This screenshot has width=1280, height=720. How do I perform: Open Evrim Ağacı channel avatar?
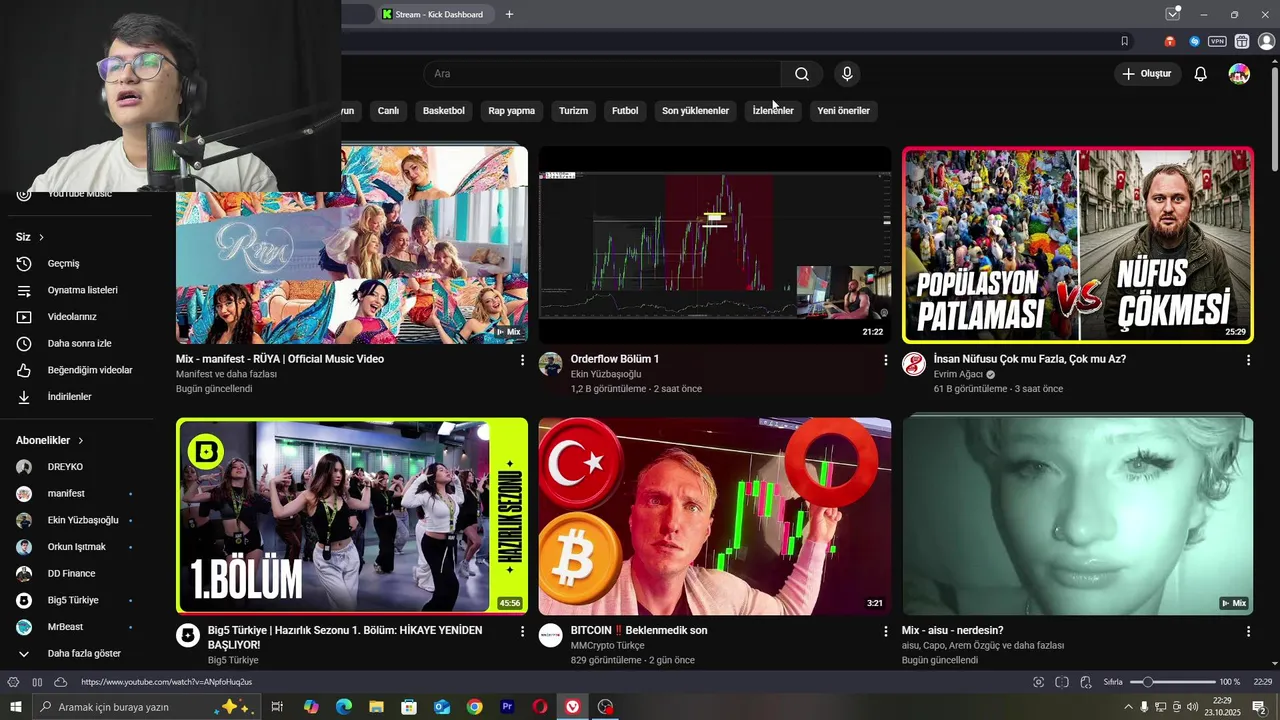(x=914, y=364)
